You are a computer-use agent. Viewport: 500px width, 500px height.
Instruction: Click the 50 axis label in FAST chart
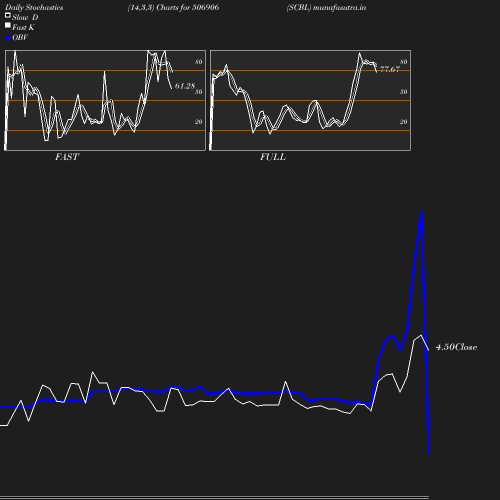[x=199, y=92]
